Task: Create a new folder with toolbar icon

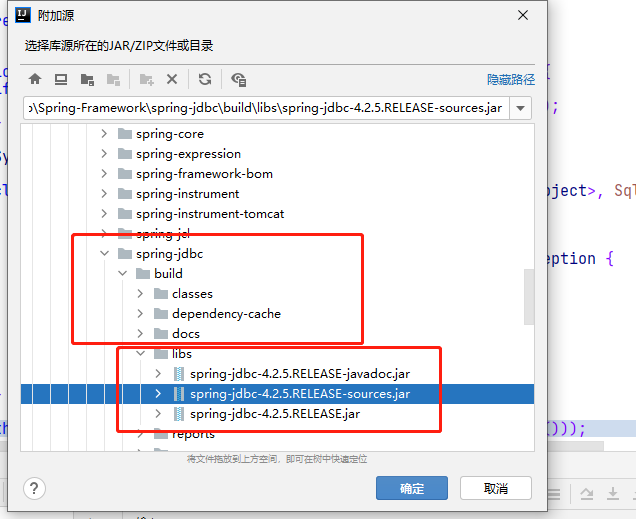Action: (x=146, y=79)
